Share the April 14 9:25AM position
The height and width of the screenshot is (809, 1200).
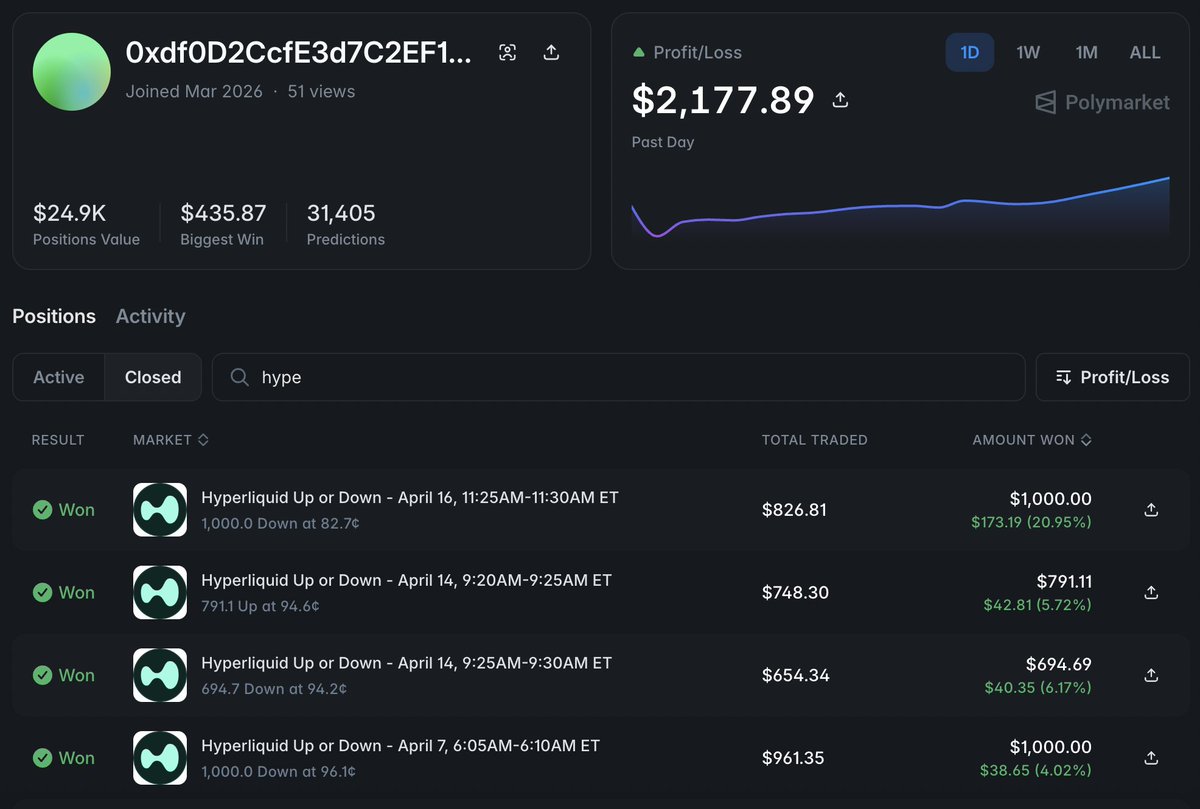1151,675
